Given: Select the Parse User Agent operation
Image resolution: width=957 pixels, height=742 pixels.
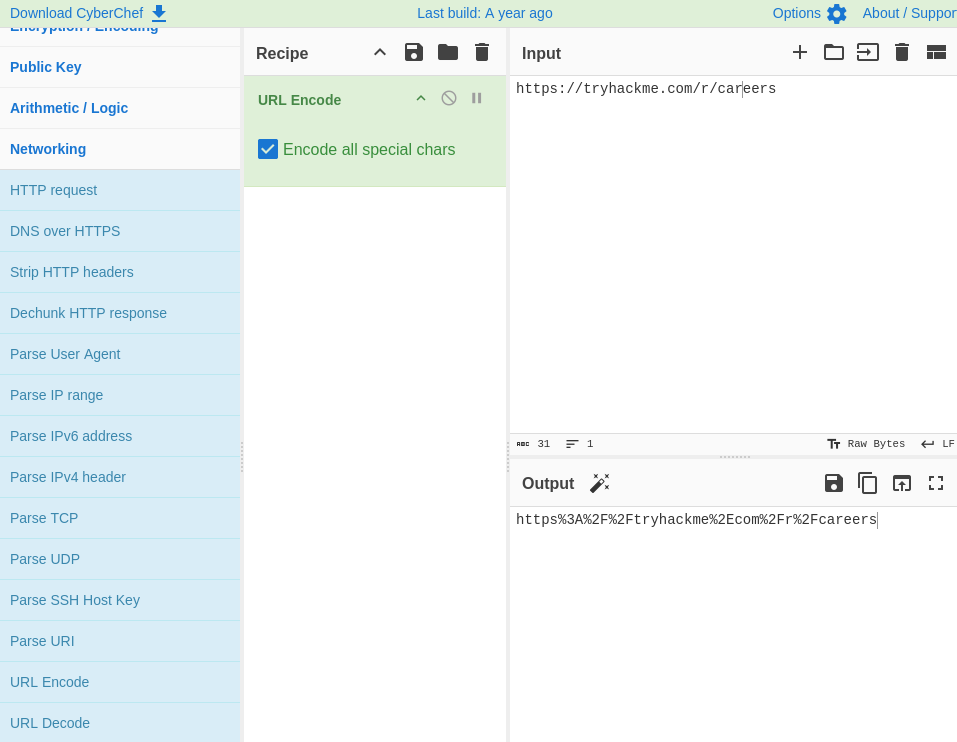Looking at the screenshot, I should 120,354.
